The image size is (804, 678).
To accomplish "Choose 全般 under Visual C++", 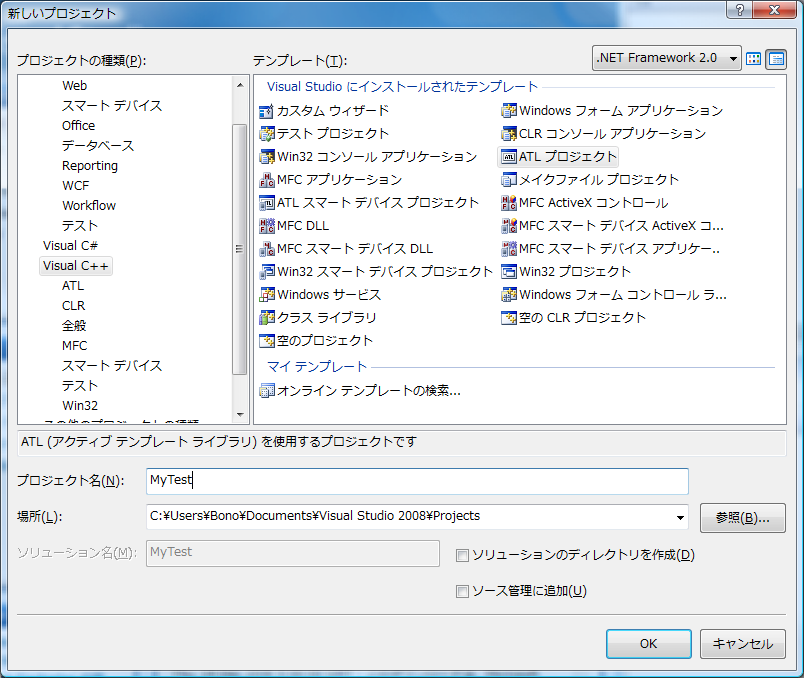I will click(x=74, y=326).
